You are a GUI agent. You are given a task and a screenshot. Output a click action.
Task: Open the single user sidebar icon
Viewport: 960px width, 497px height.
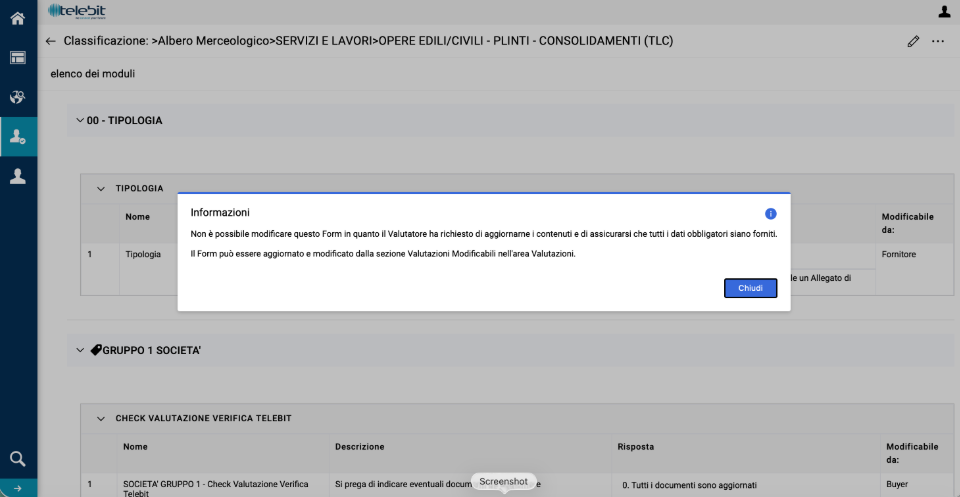(x=17, y=176)
